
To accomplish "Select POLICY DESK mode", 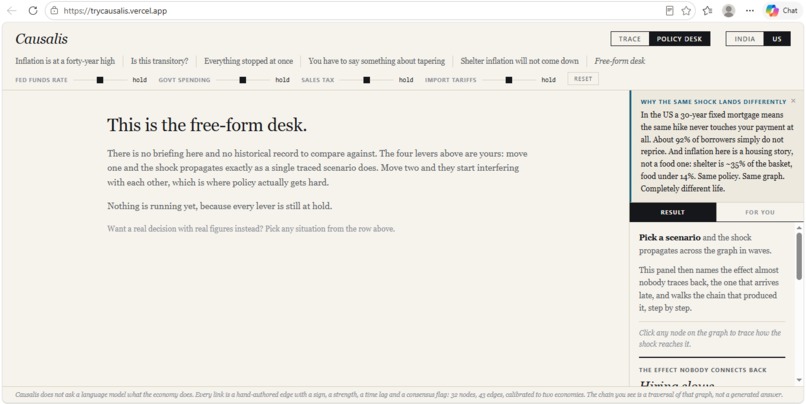I will [680, 39].
